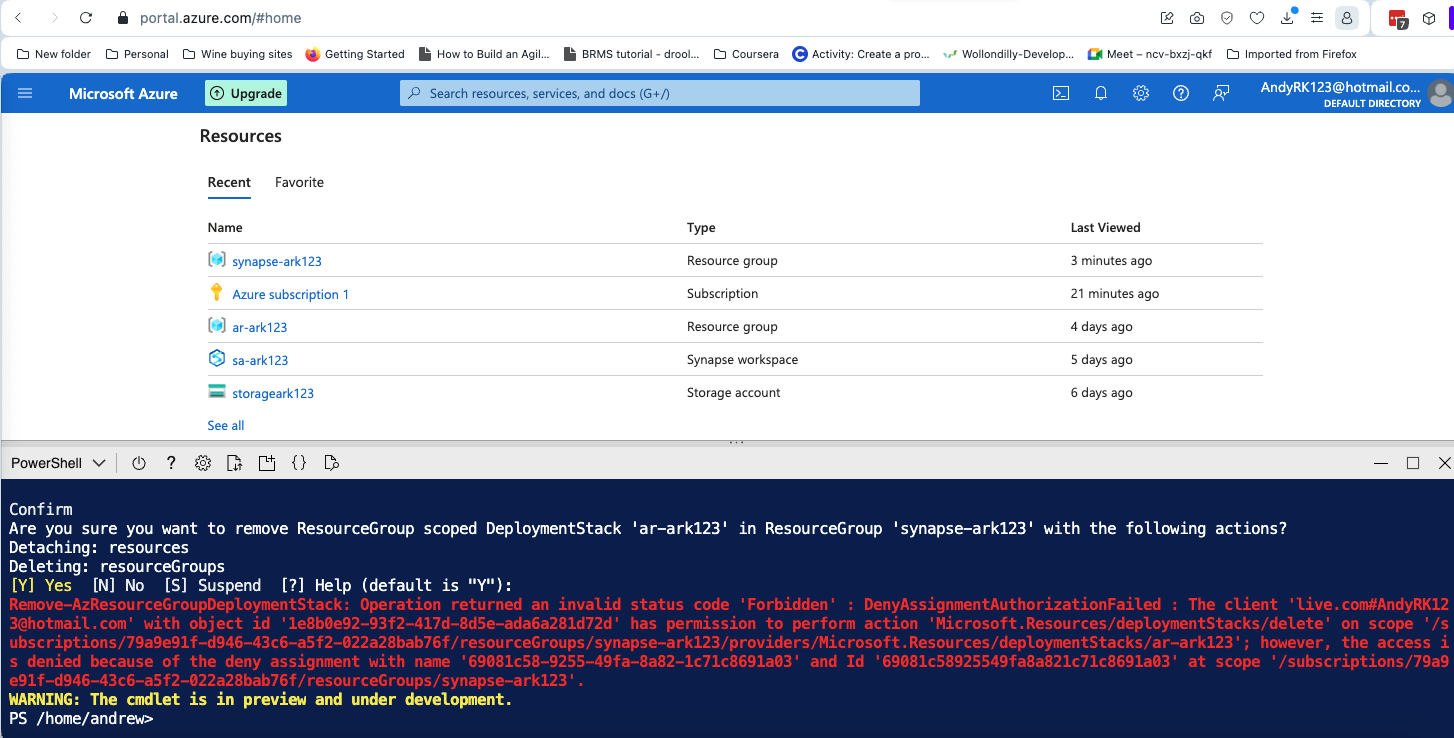Open Cloud Shell upload/download files icon
Image resolution: width=1454 pixels, height=738 pixels.
tap(234, 462)
